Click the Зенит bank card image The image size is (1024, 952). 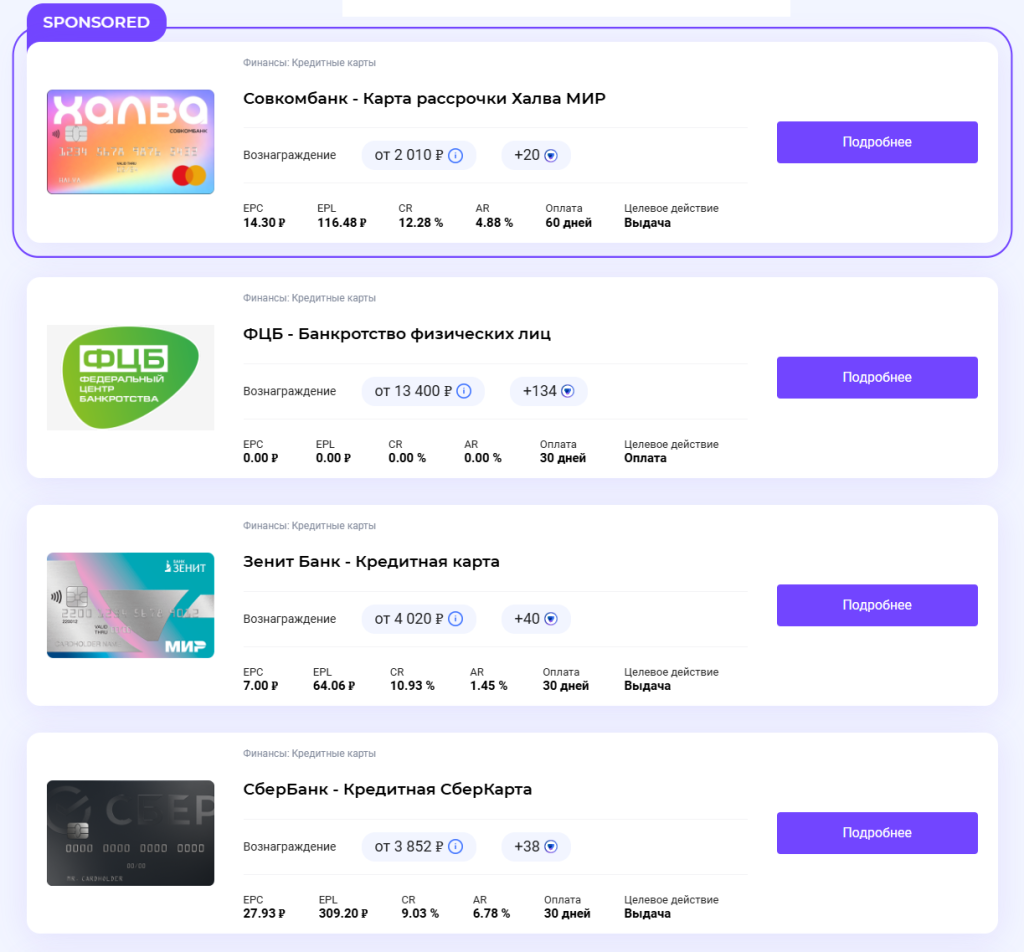point(130,605)
